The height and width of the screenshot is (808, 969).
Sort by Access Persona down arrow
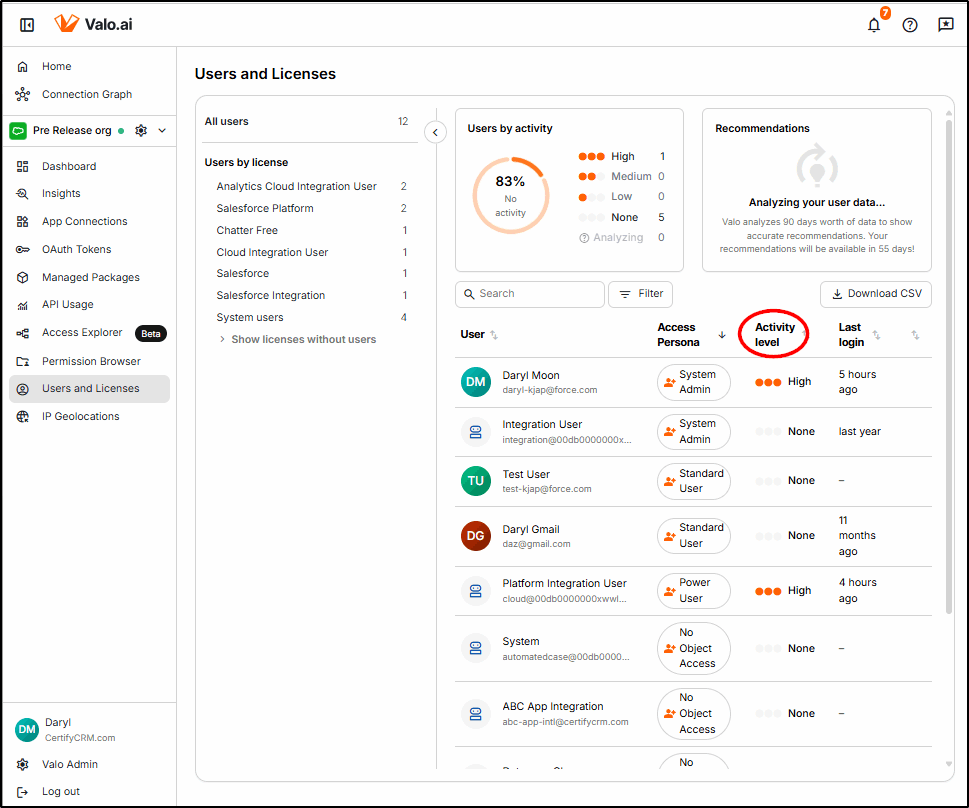(x=722, y=335)
